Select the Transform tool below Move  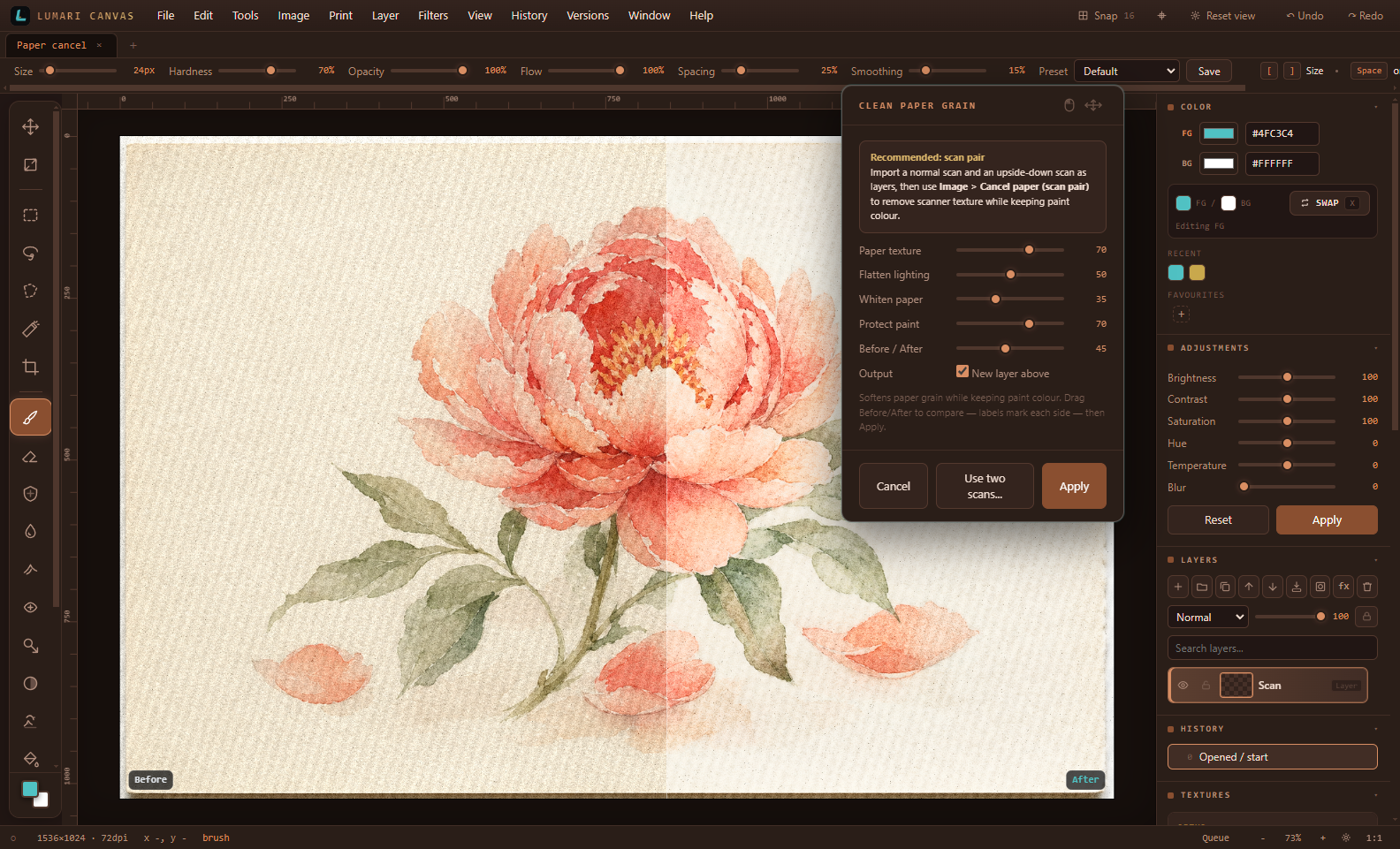pyautogui.click(x=30, y=165)
